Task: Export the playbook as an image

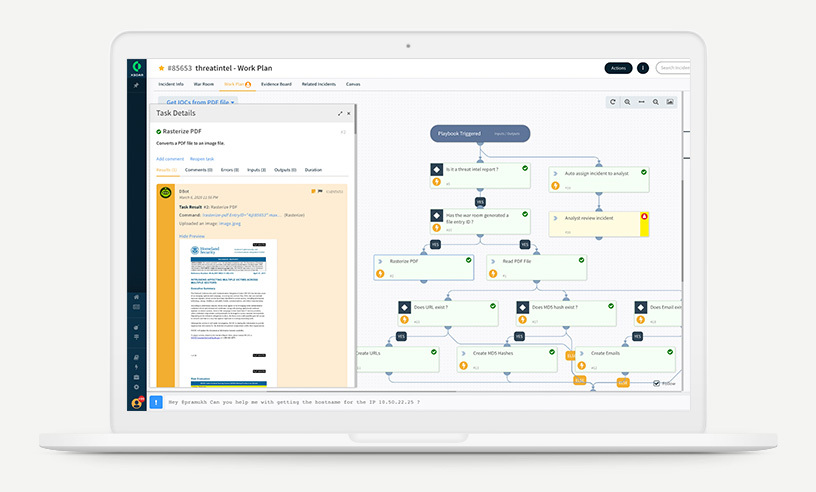Action: pos(670,102)
